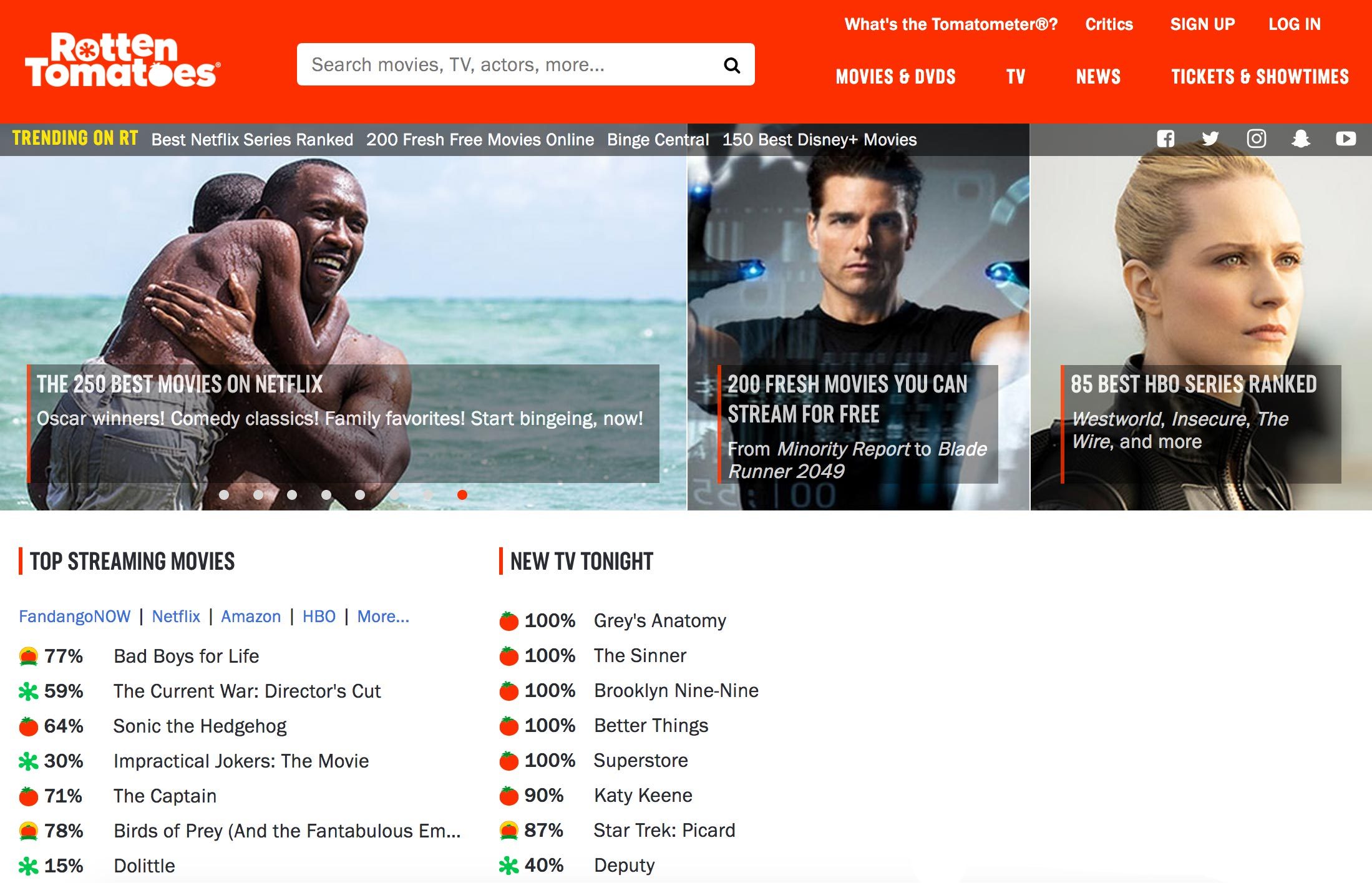Open Best Netflix Series Ranked trending link

point(252,139)
